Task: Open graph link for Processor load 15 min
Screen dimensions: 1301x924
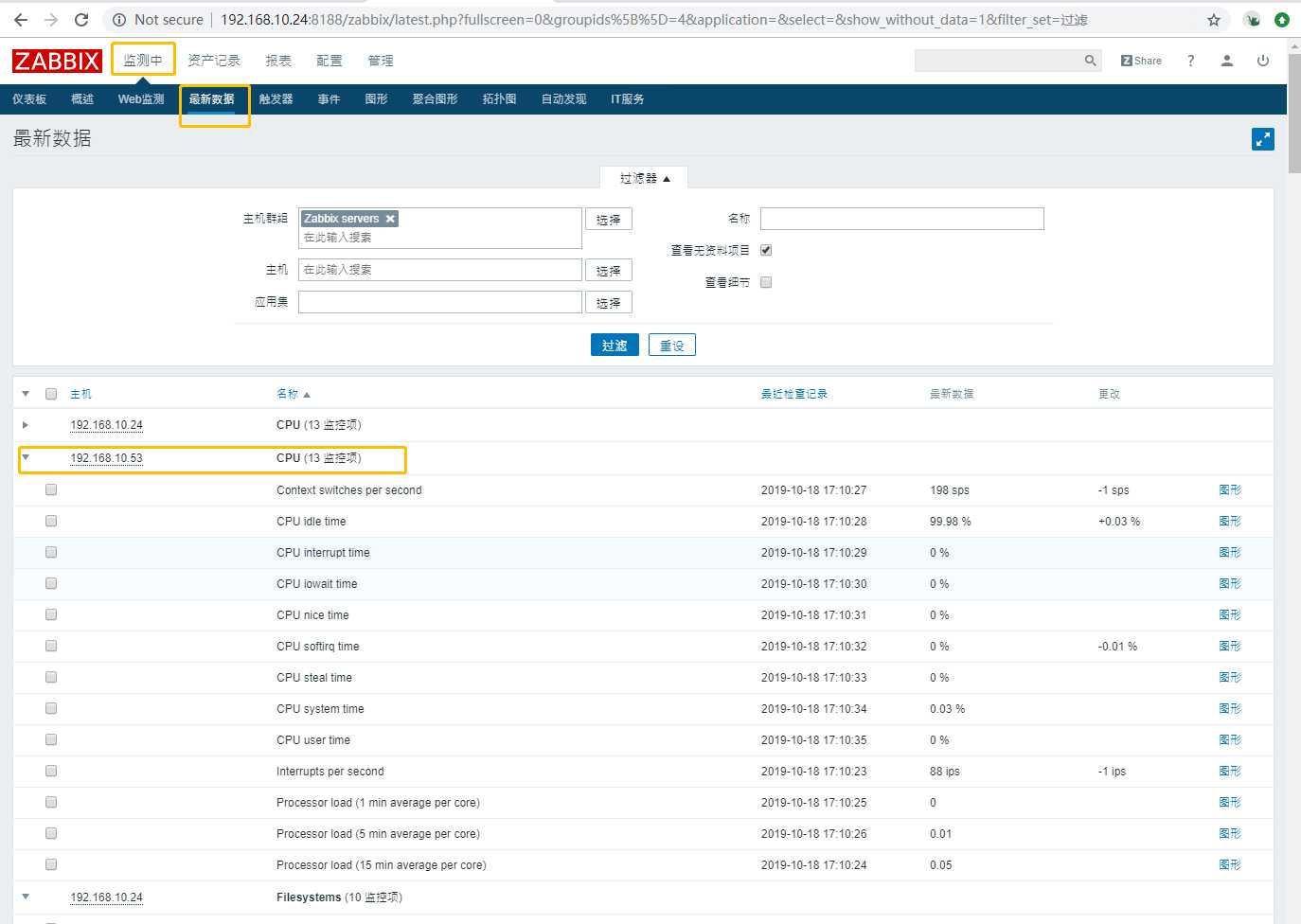Action: [1230, 864]
